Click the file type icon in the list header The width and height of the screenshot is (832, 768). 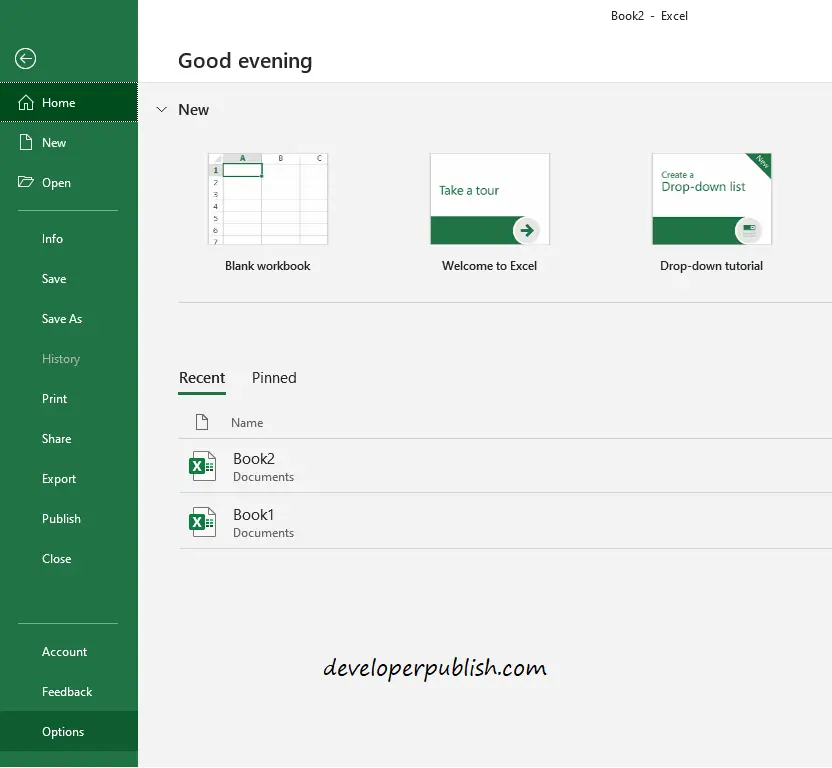coord(202,422)
